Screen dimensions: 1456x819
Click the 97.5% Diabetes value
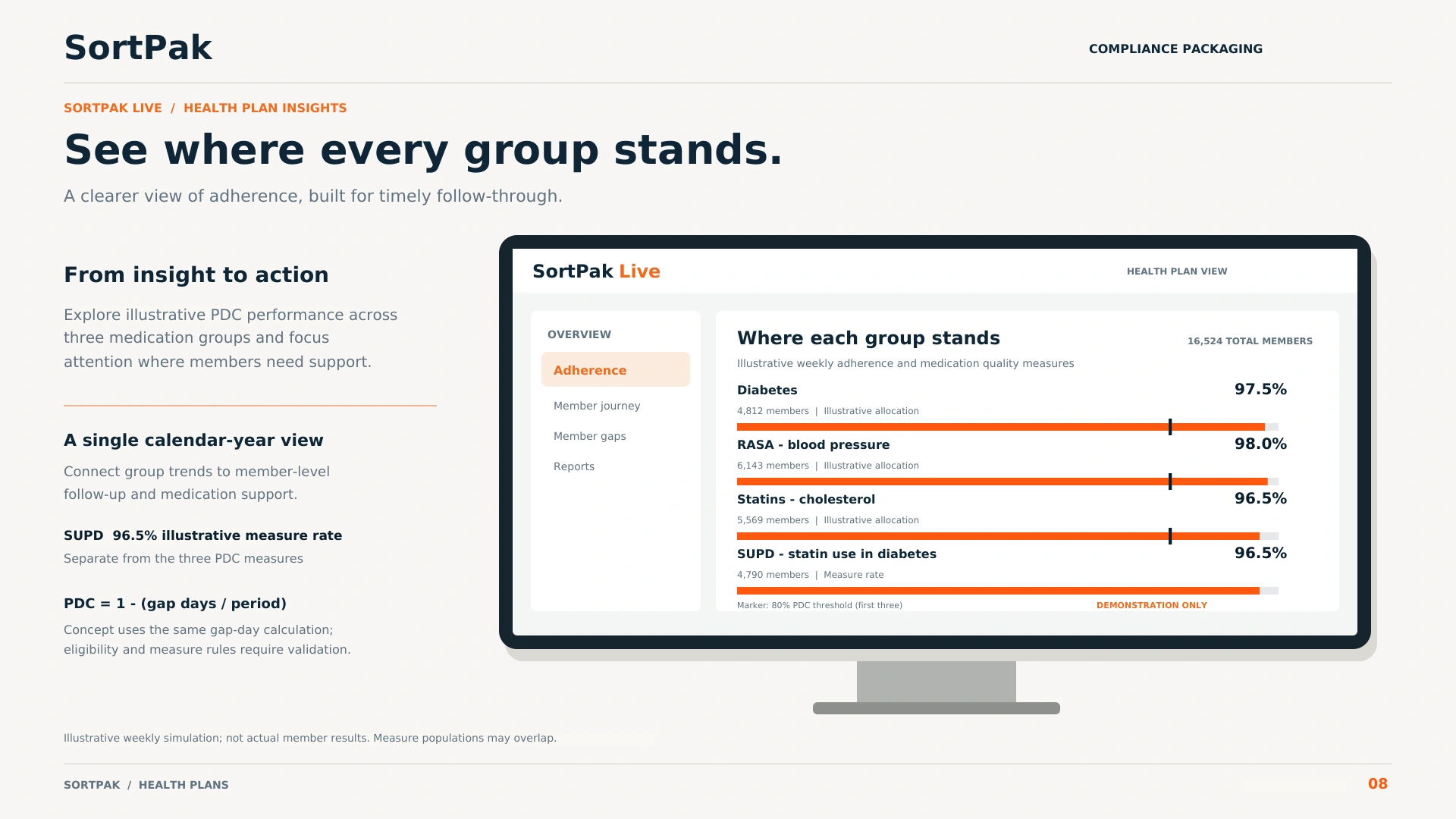click(x=1260, y=389)
